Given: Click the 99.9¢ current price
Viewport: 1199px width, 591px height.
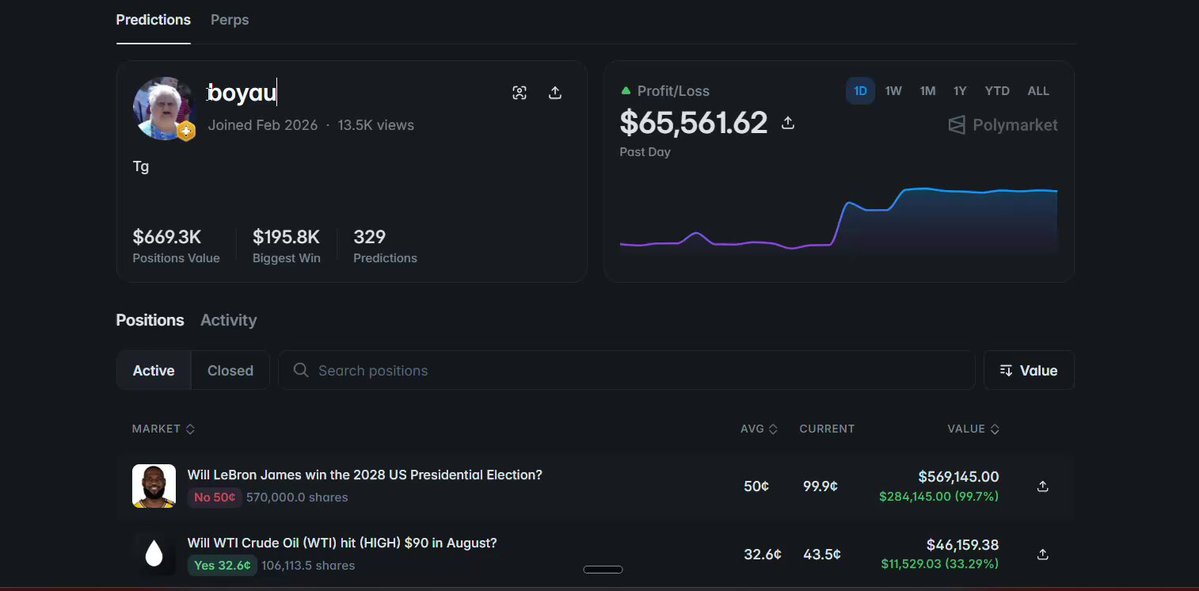Looking at the screenshot, I should [x=820, y=486].
